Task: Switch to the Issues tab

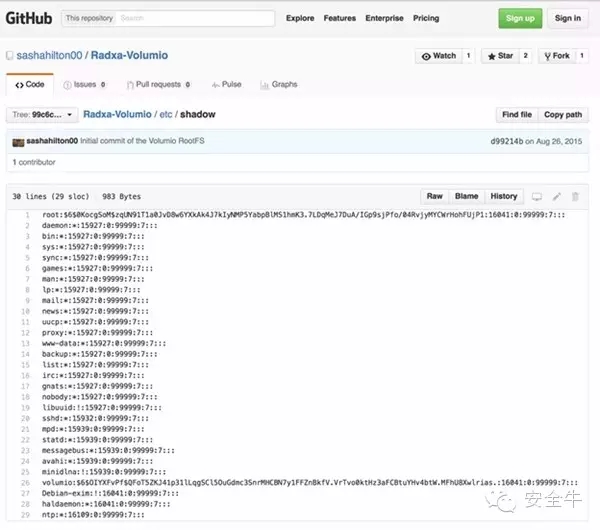Action: click(x=84, y=85)
